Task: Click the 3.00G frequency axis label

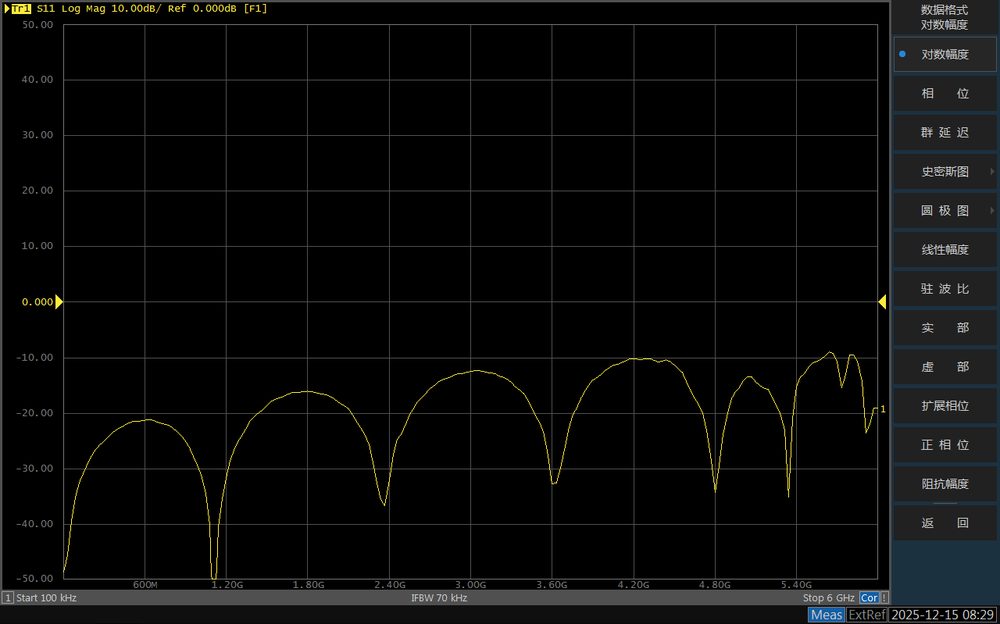Action: [471, 584]
